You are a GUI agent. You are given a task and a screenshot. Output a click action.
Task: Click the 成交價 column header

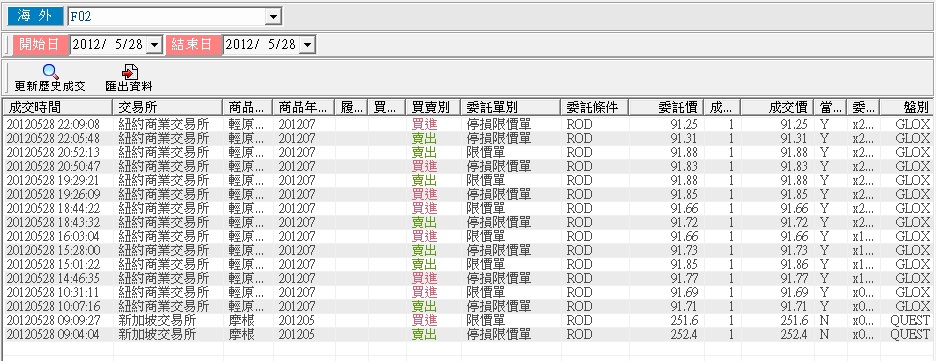click(x=777, y=107)
